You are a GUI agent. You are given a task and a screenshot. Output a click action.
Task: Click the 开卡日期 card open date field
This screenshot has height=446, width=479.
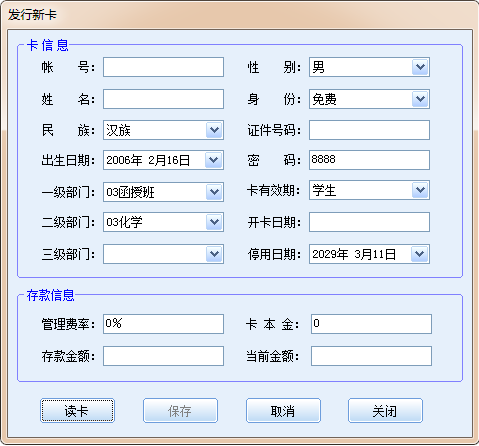point(369,222)
